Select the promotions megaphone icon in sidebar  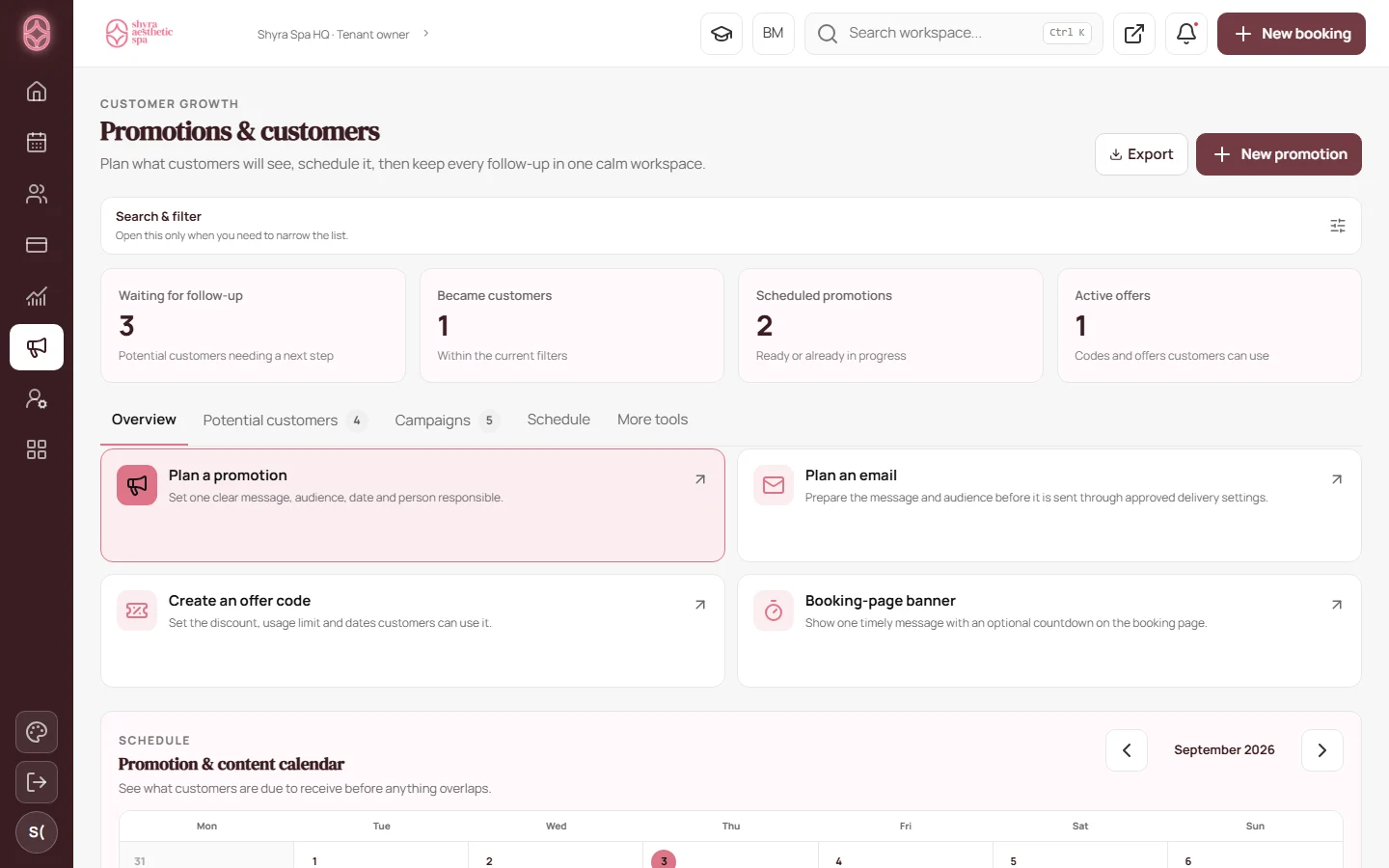pos(37,347)
